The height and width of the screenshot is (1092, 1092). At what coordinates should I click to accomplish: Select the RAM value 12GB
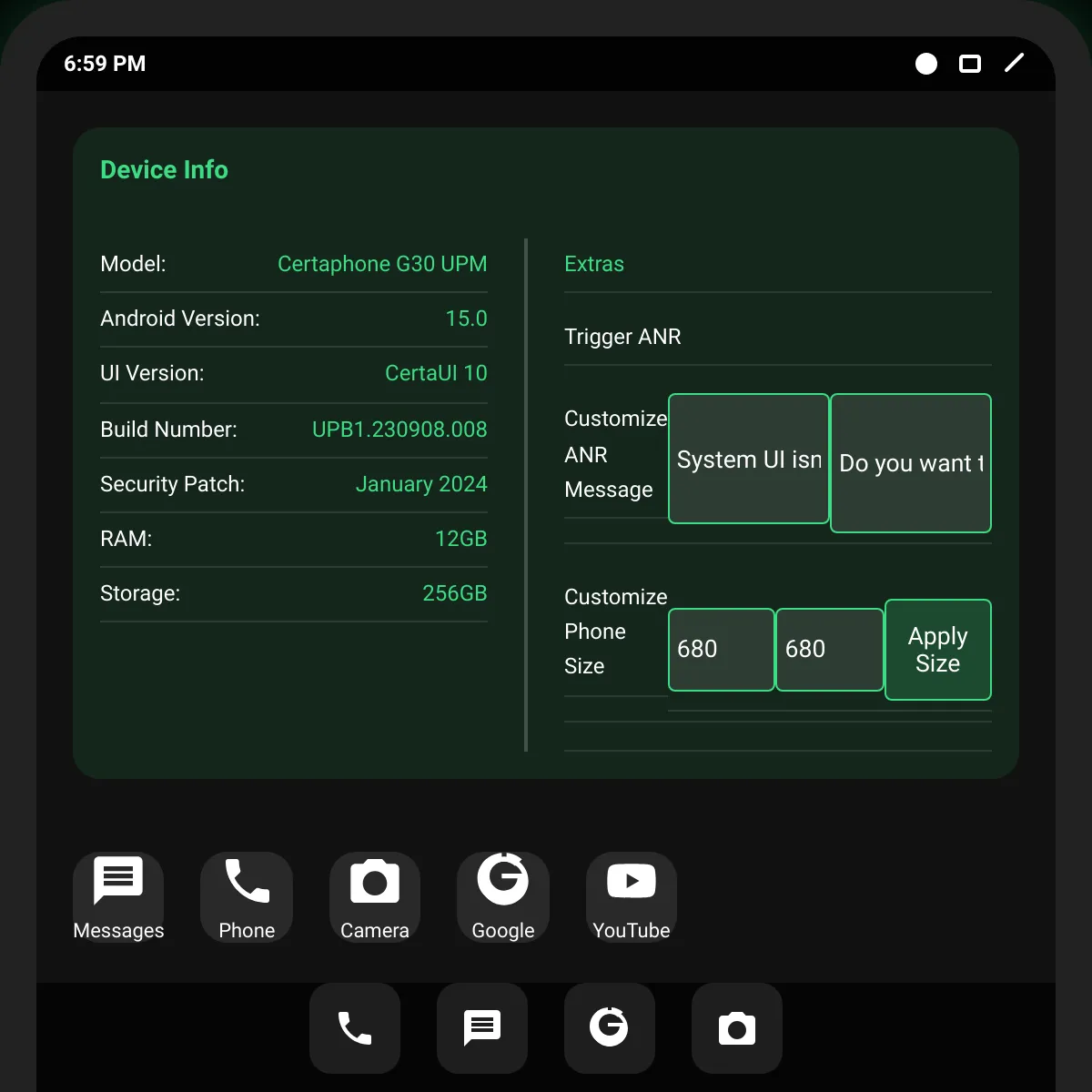(x=461, y=539)
